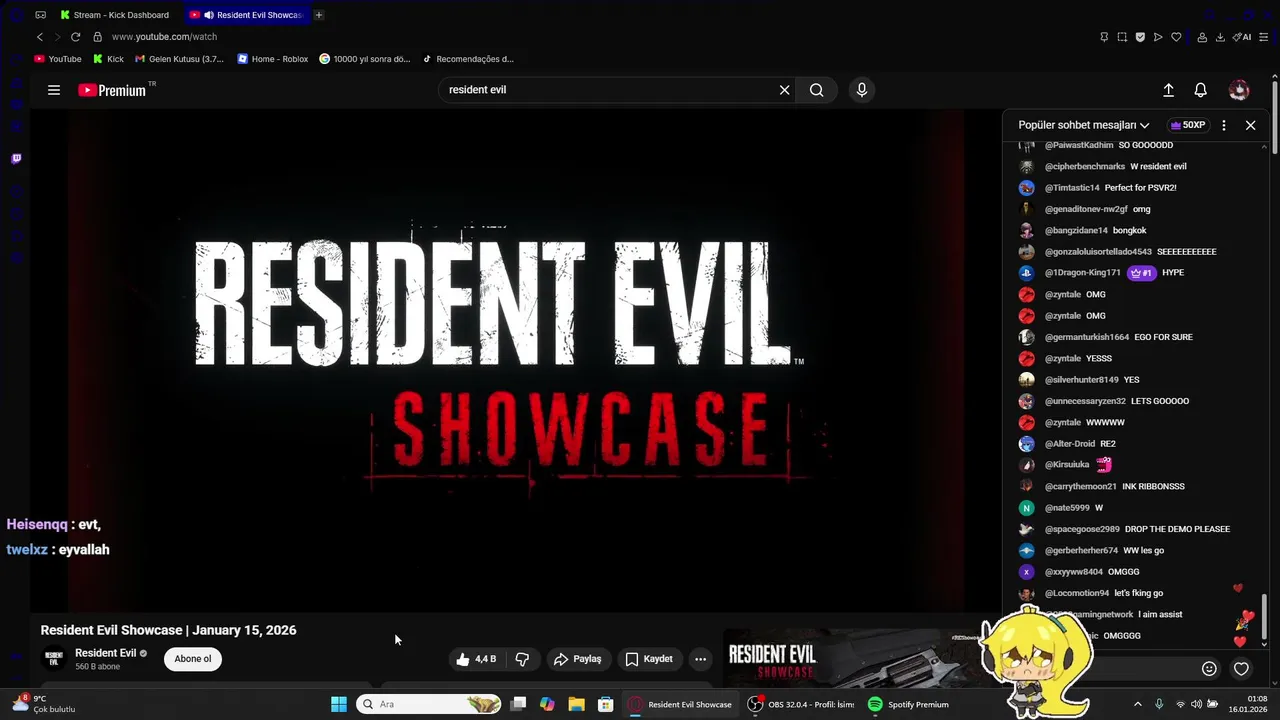Viewport: 1280px width, 720px height.
Task: Run search with the magnifier button
Action: click(817, 90)
